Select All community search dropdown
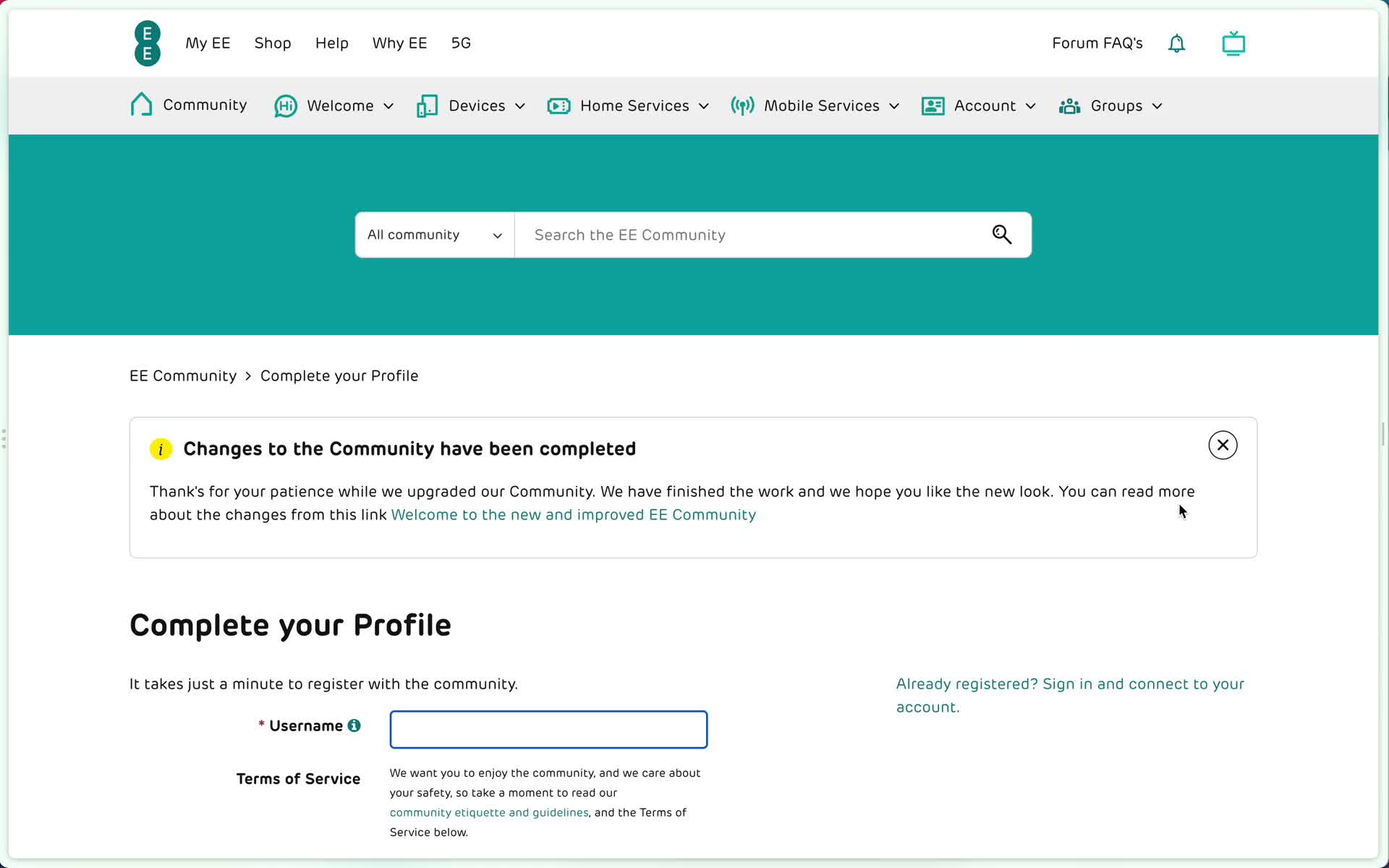 435,234
